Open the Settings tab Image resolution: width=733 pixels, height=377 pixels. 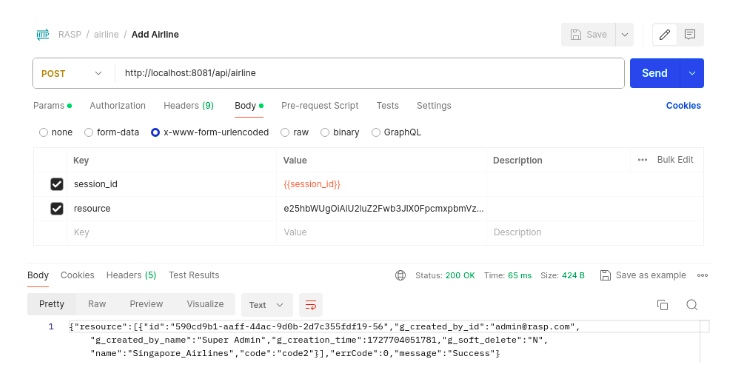click(434, 106)
